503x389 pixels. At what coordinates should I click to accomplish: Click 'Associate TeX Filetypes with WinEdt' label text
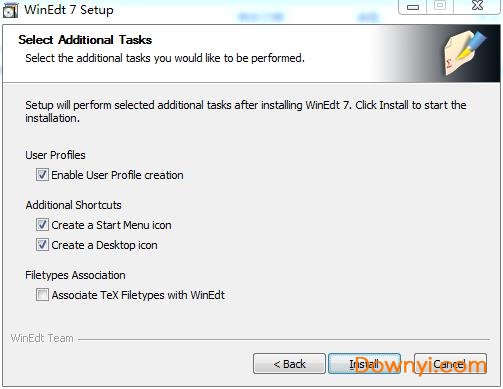[138, 295]
